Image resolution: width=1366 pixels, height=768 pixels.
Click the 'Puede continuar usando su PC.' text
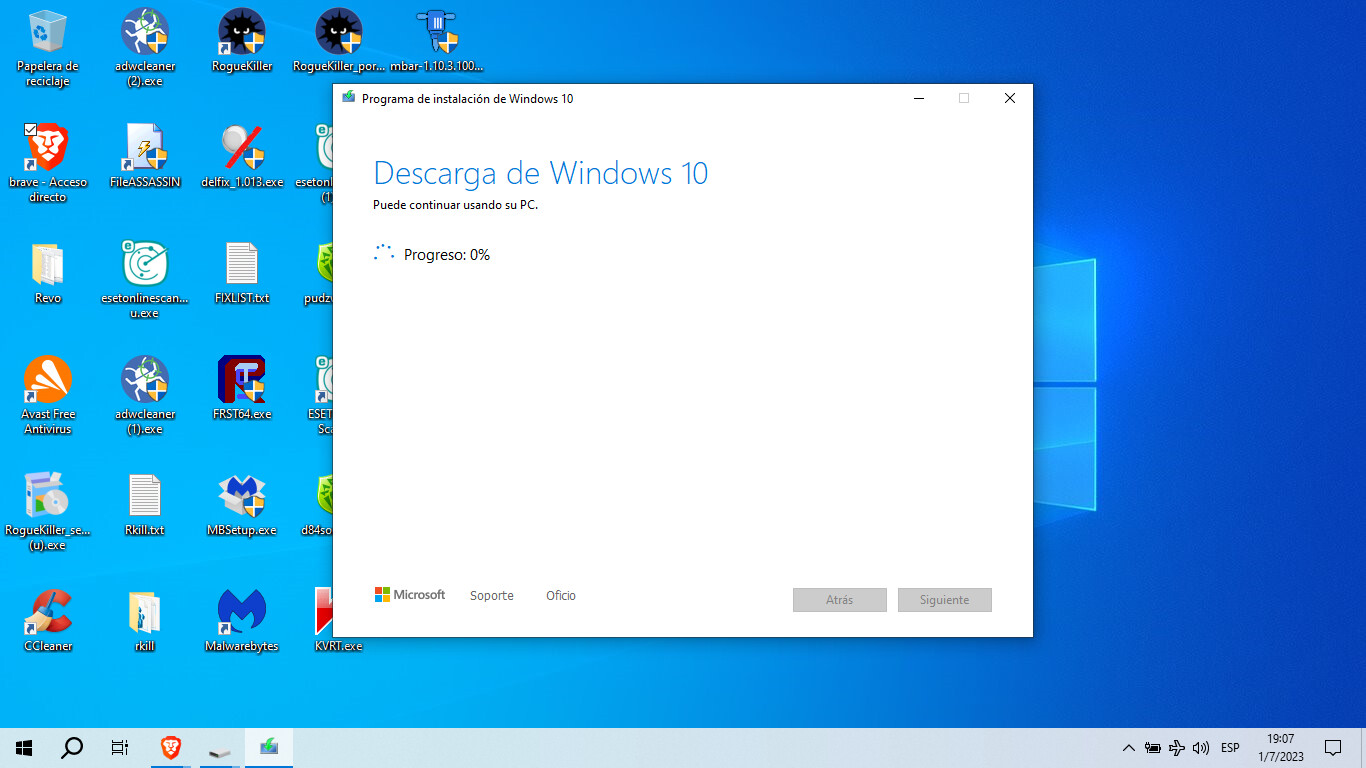pos(455,205)
